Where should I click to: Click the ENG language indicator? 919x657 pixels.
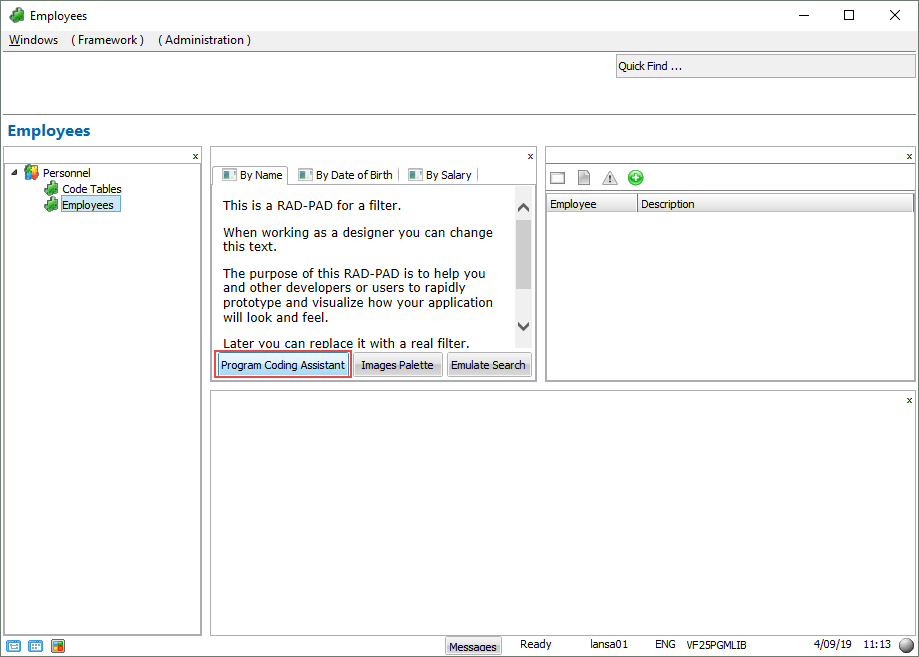665,644
